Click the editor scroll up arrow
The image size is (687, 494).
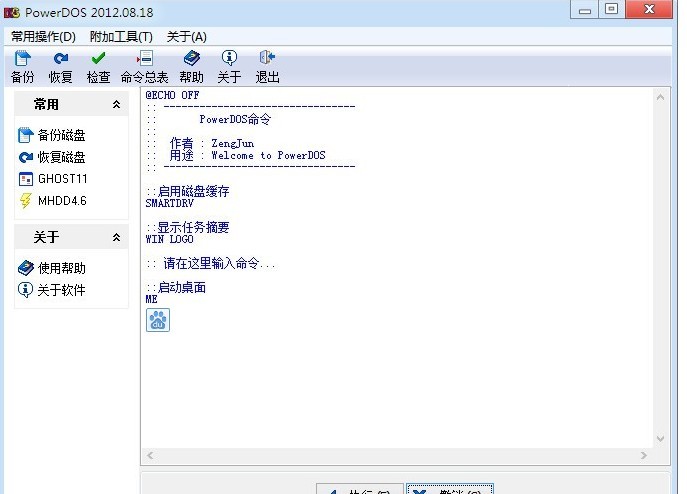pyautogui.click(x=660, y=97)
